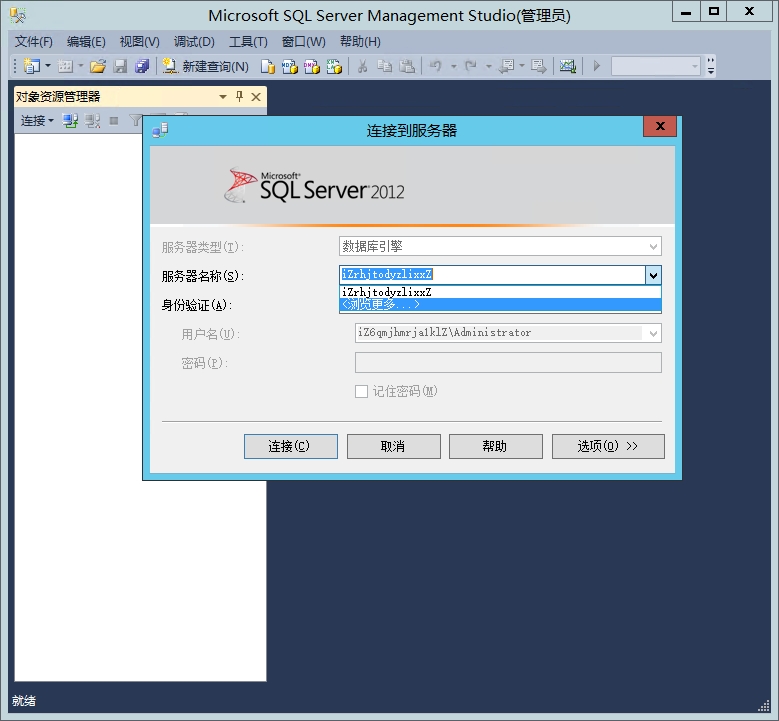Click the Save disk icon in toolbar

120,66
